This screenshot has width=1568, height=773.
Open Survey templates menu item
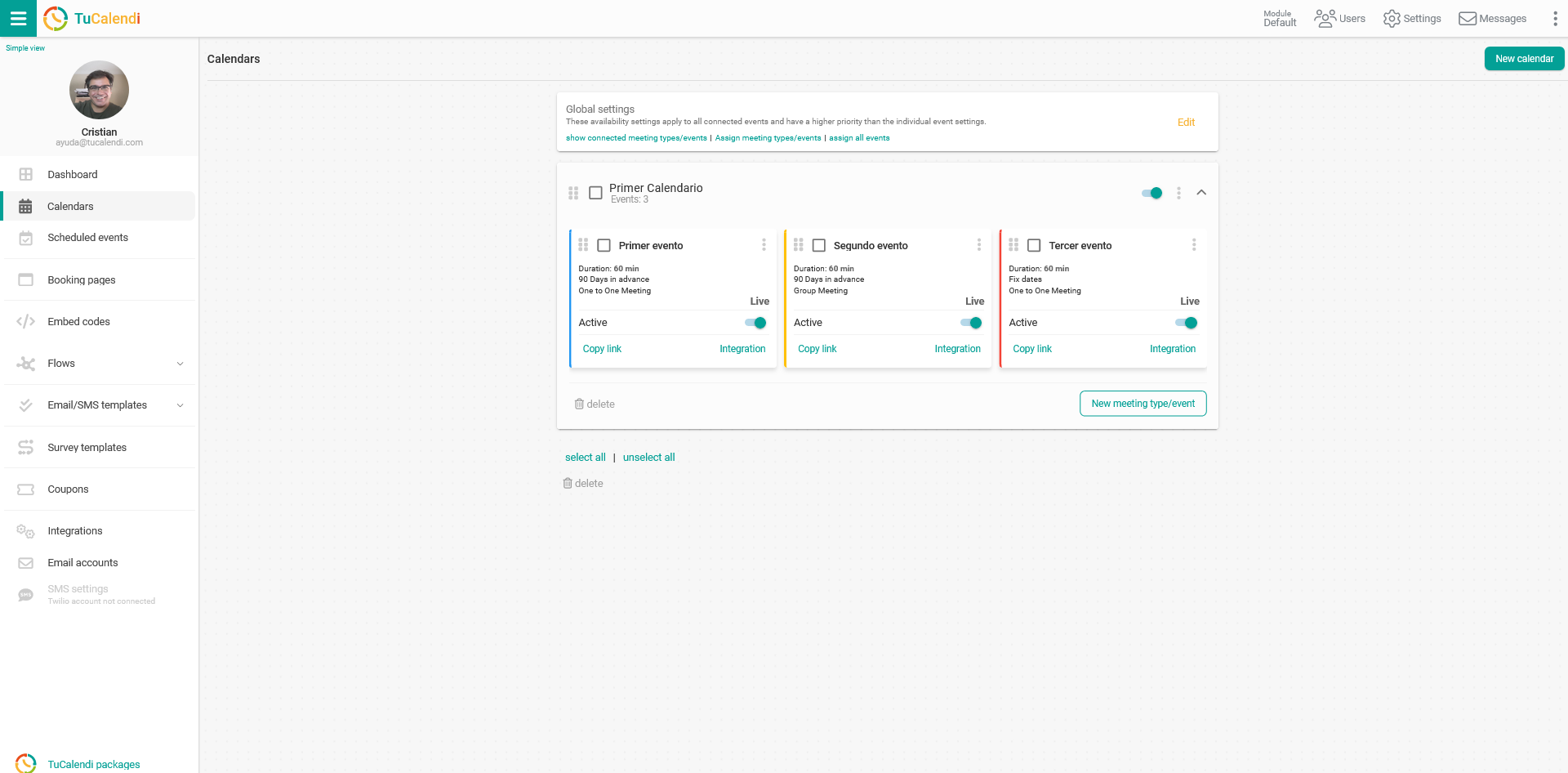click(99, 447)
